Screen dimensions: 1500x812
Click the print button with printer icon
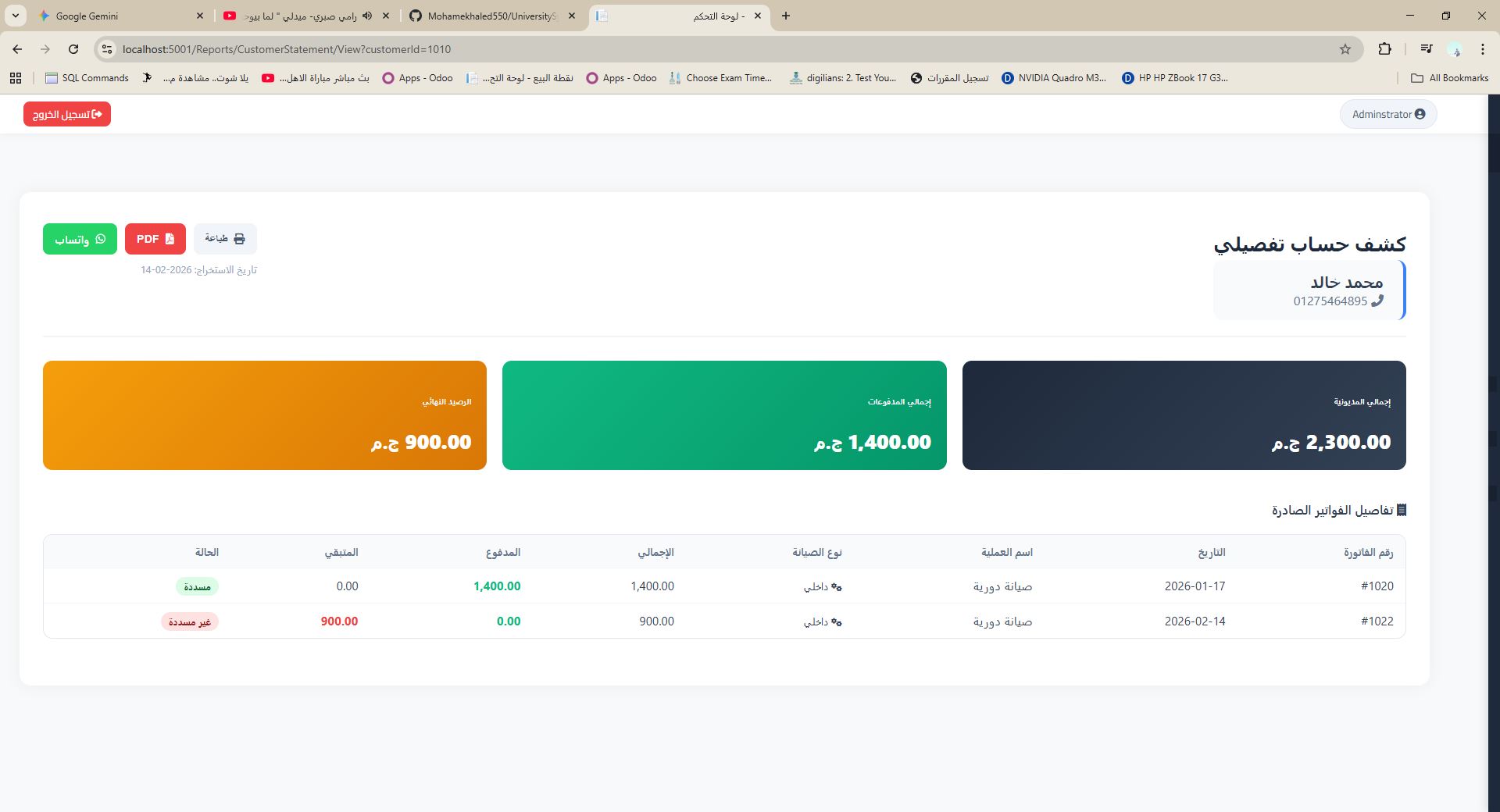(225, 239)
